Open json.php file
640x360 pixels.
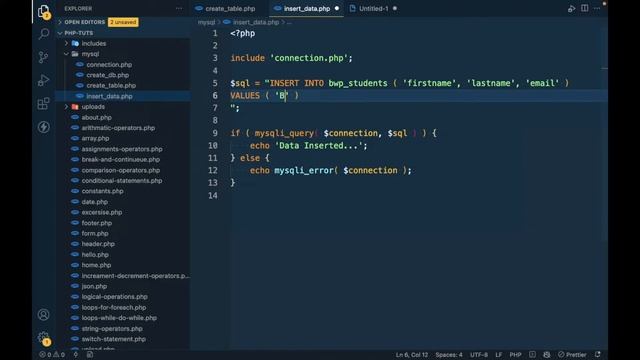click(x=94, y=286)
